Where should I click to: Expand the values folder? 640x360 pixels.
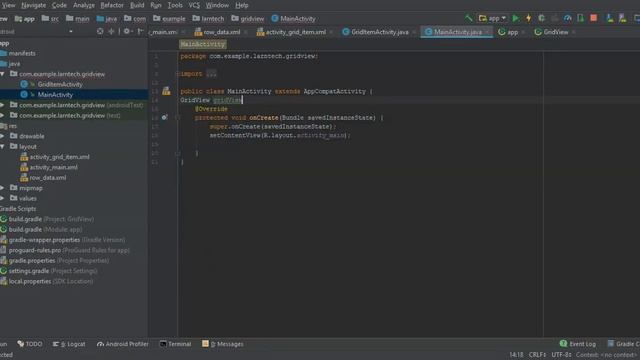(x=2, y=198)
